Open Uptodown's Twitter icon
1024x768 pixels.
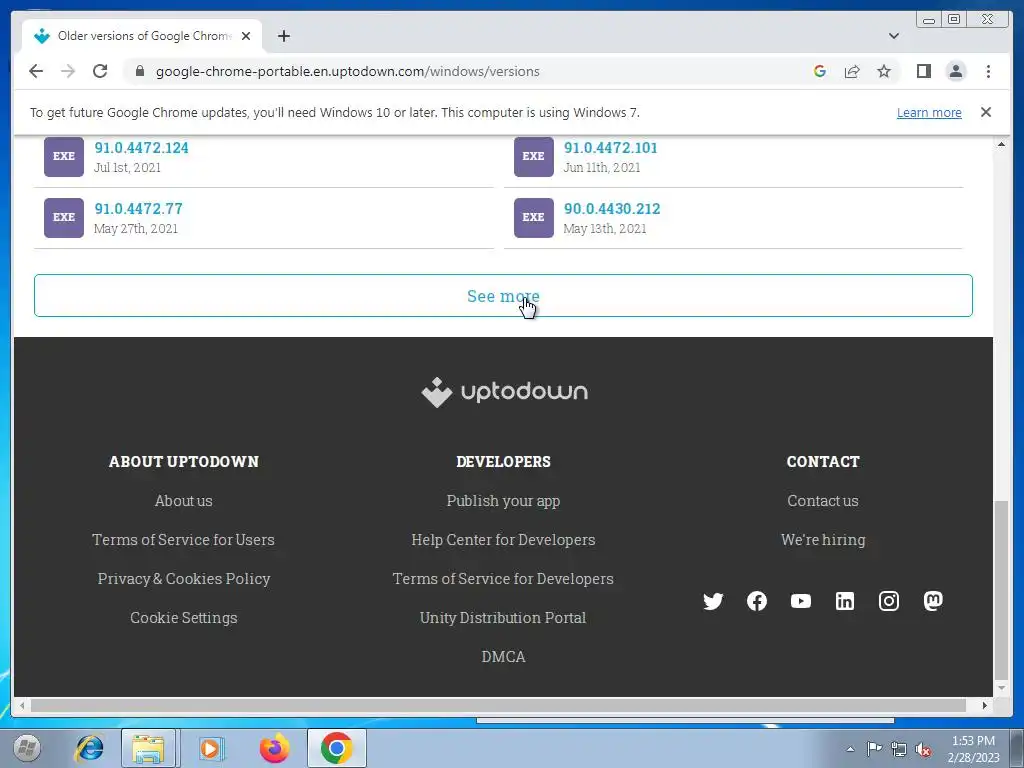(x=713, y=601)
